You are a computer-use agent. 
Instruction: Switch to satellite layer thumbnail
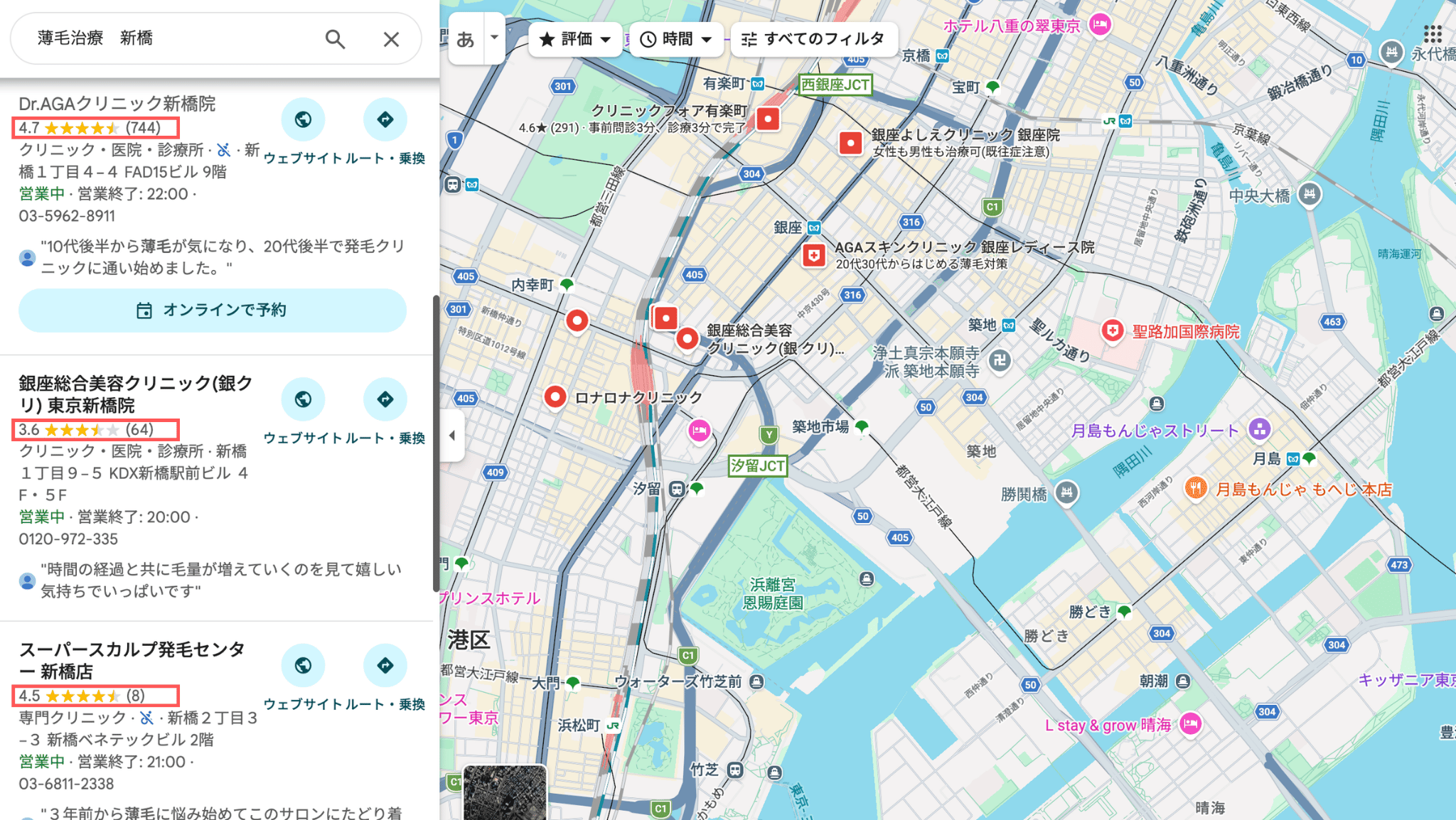505,792
